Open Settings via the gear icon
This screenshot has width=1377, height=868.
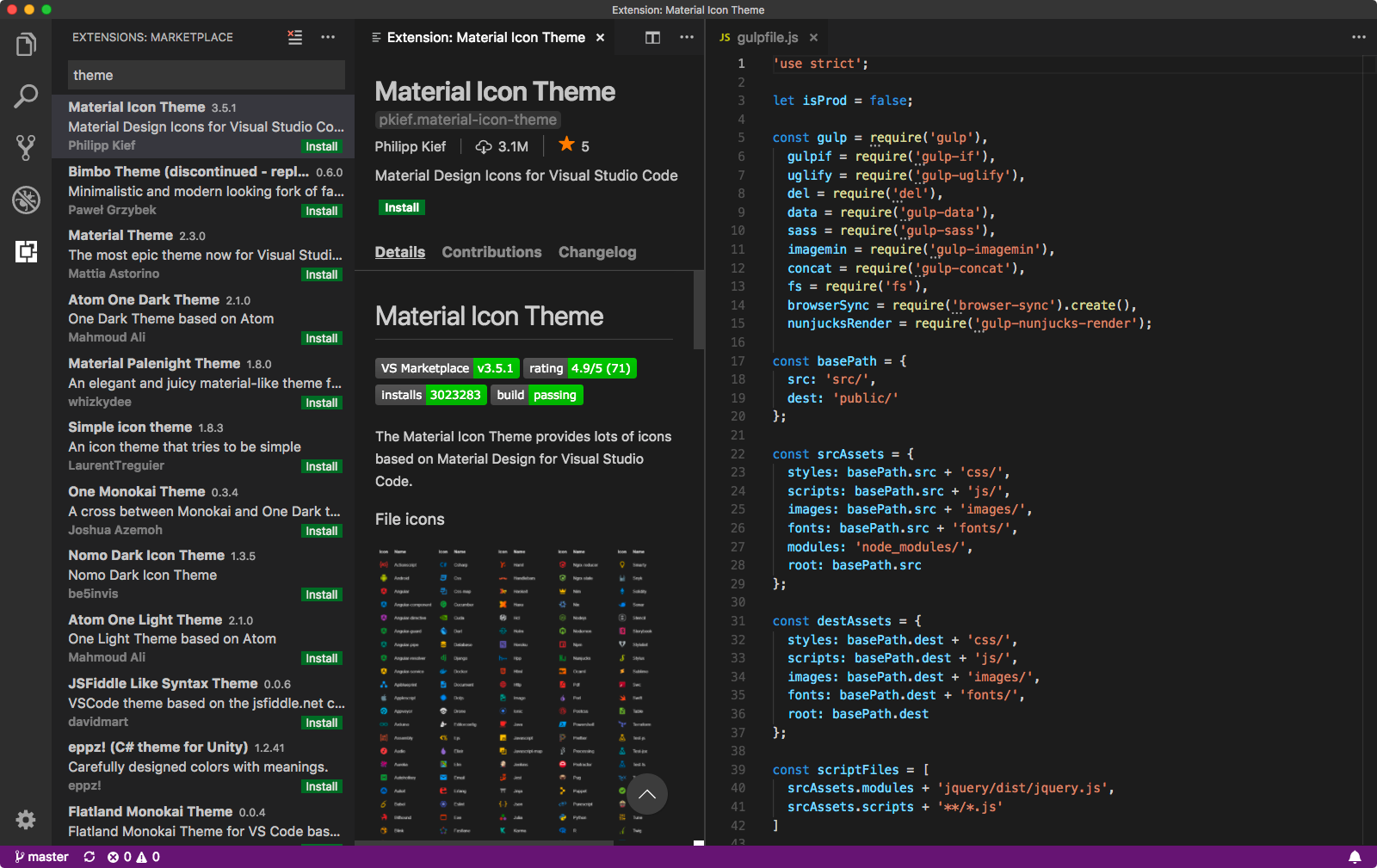coord(26,820)
